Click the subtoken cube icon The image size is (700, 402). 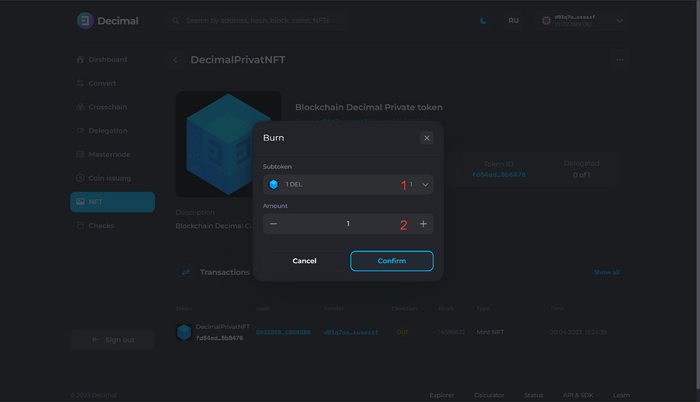(273, 184)
